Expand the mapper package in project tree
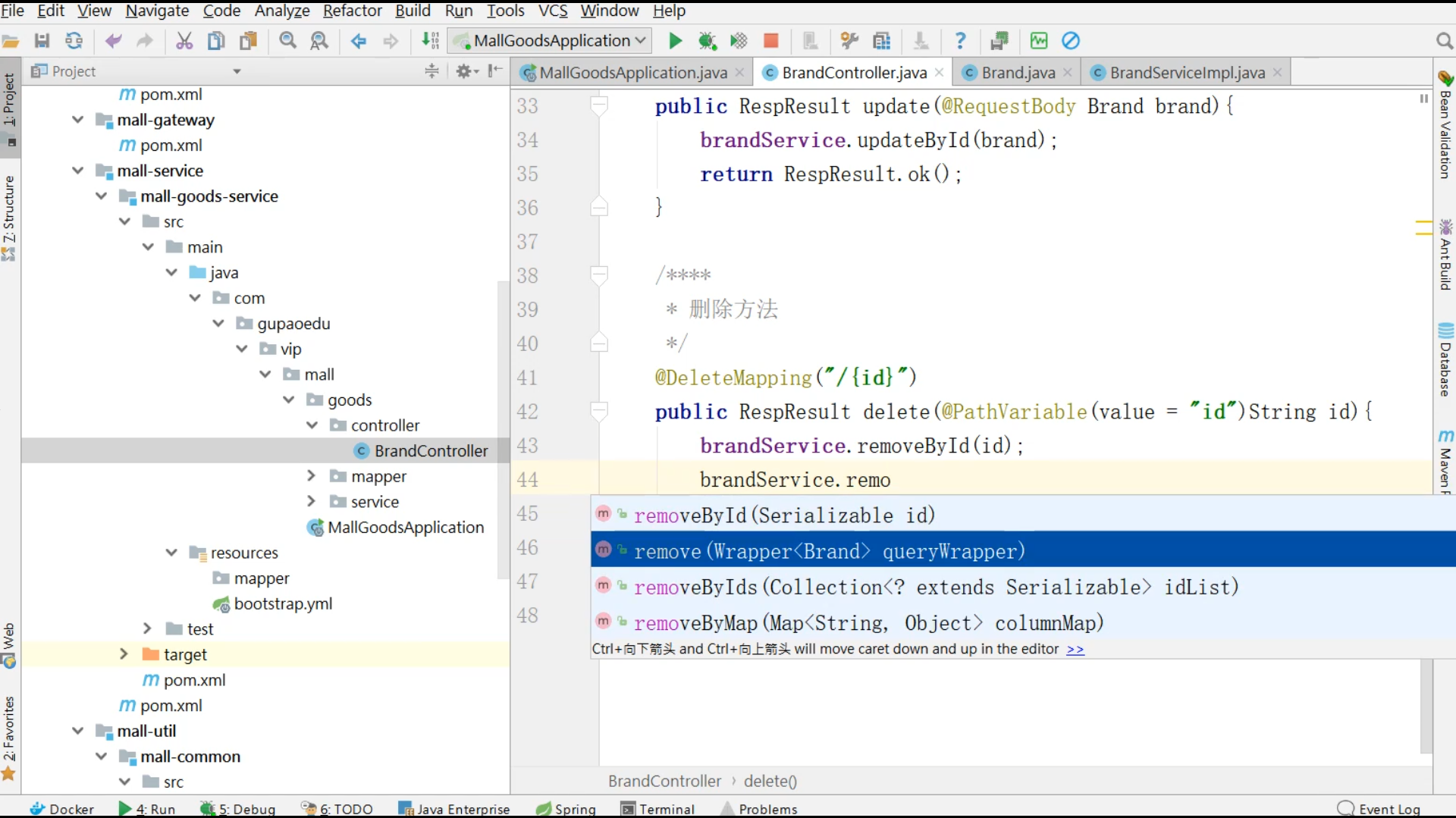Screen dimensions: 1456x818 click(311, 476)
